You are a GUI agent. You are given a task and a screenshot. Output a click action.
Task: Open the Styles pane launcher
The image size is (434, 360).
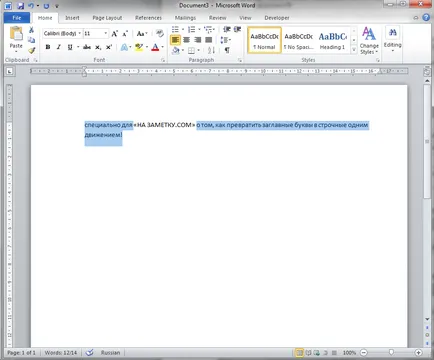pos(378,60)
